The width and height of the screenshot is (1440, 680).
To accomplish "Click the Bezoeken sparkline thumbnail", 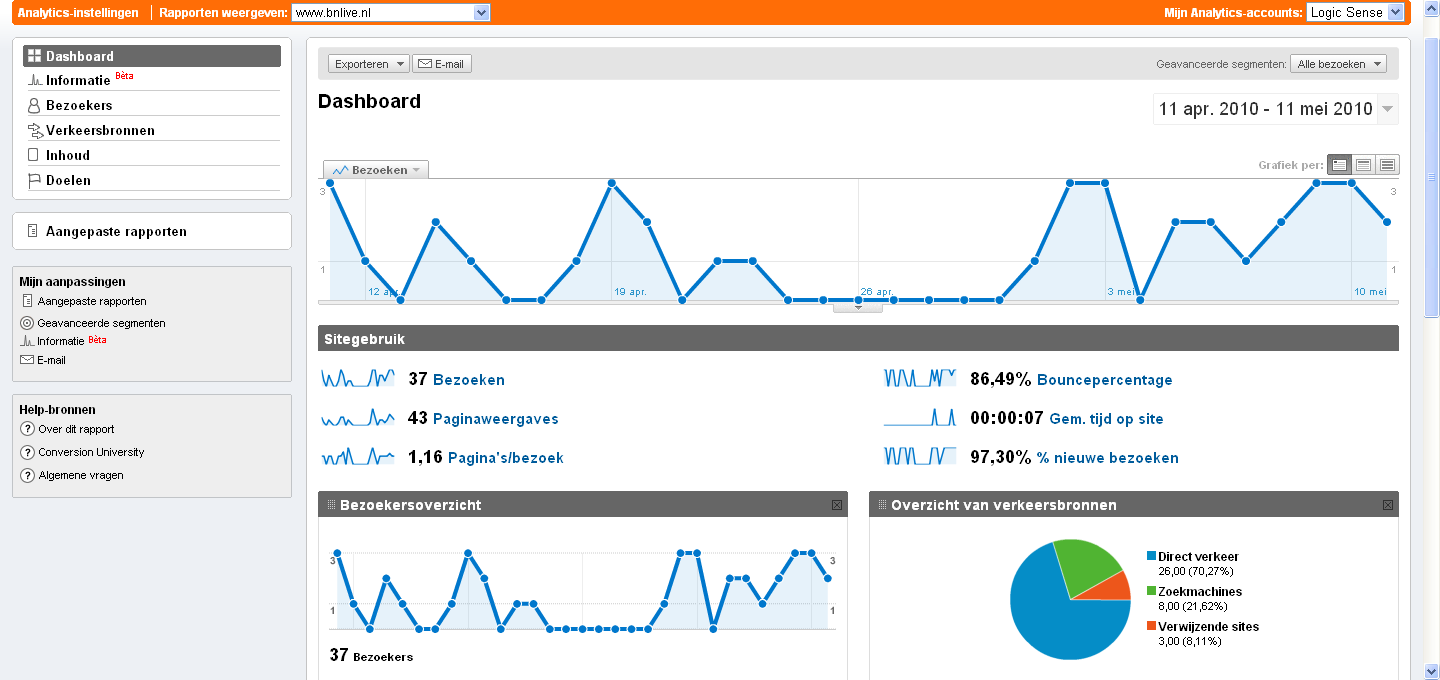I will pos(358,378).
